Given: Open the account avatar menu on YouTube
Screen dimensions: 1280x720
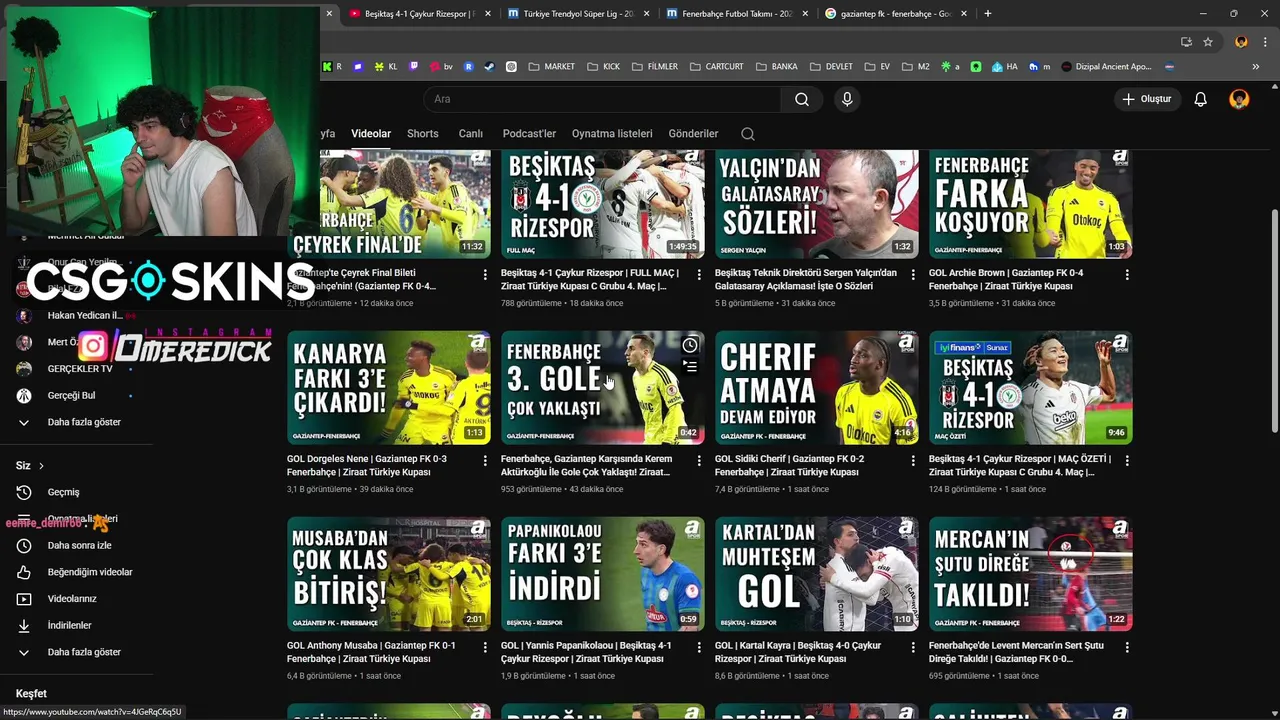Looking at the screenshot, I should [1239, 99].
